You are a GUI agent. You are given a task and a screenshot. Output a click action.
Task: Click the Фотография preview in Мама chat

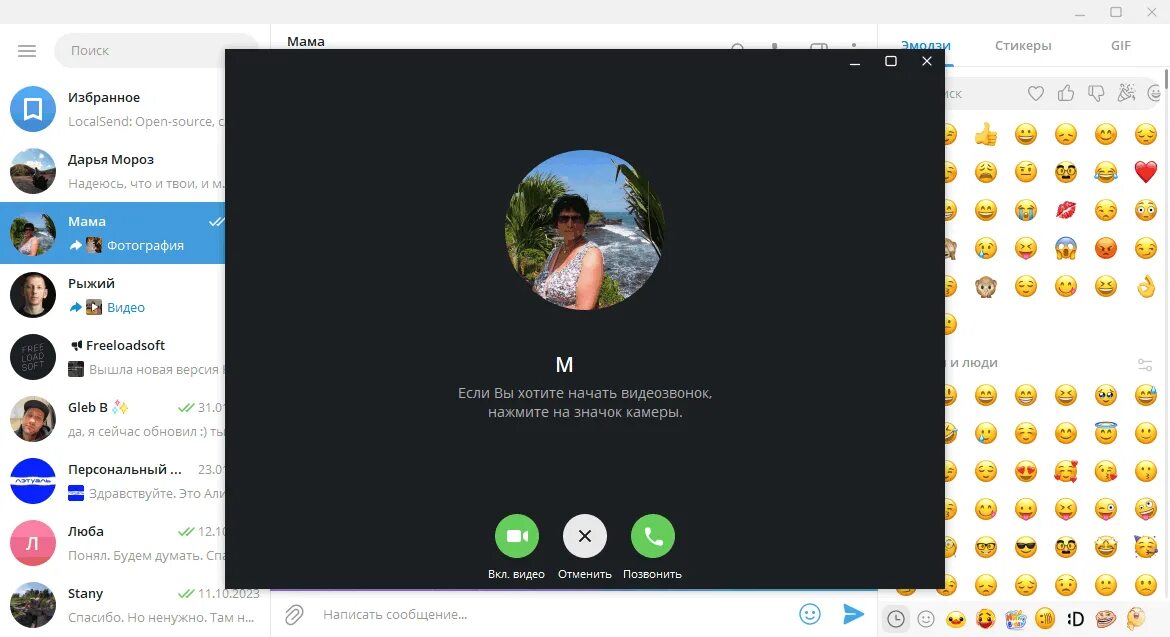145,245
